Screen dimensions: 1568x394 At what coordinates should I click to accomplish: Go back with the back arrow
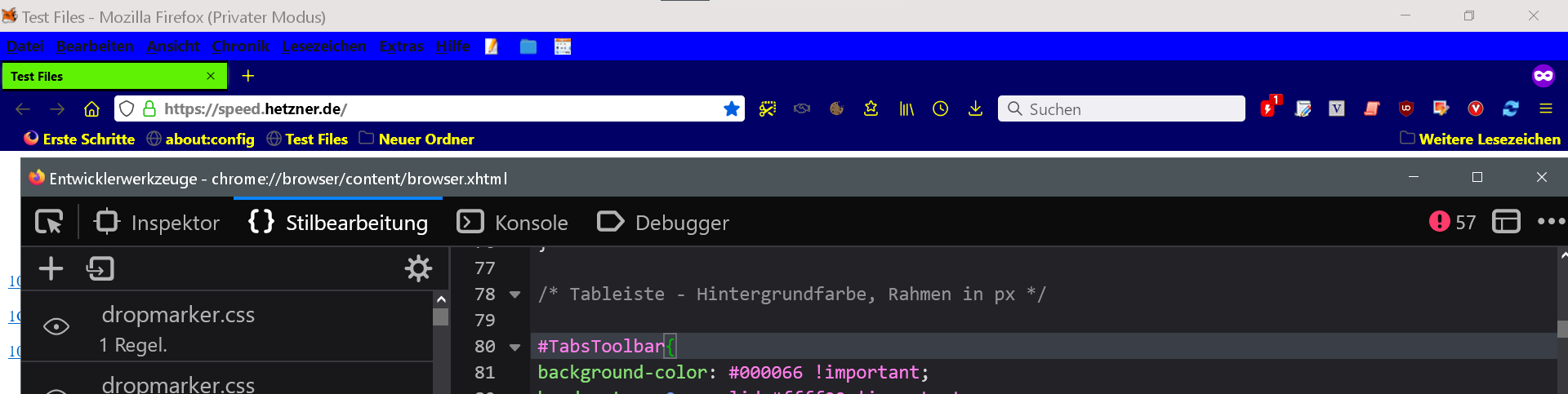pyautogui.click(x=23, y=108)
